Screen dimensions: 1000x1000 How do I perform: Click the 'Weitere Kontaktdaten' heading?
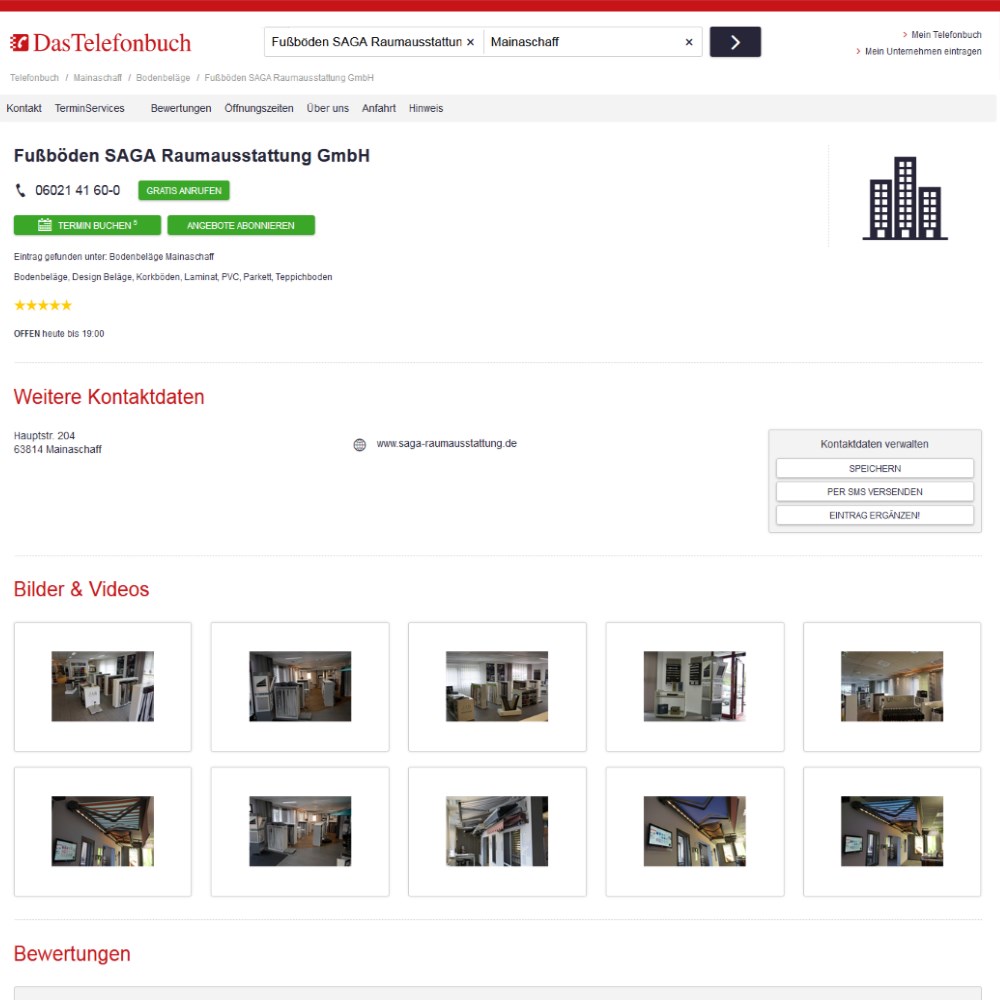click(x=109, y=397)
